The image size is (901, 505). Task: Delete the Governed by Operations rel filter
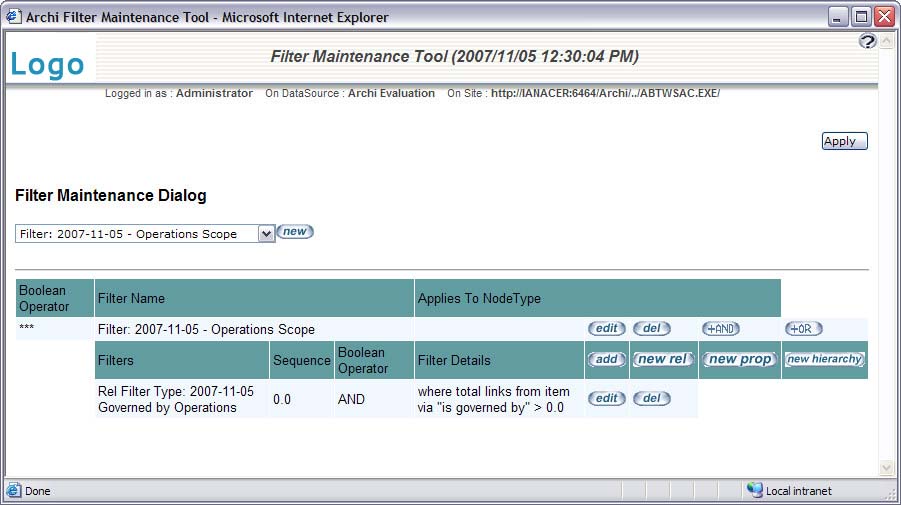point(651,398)
